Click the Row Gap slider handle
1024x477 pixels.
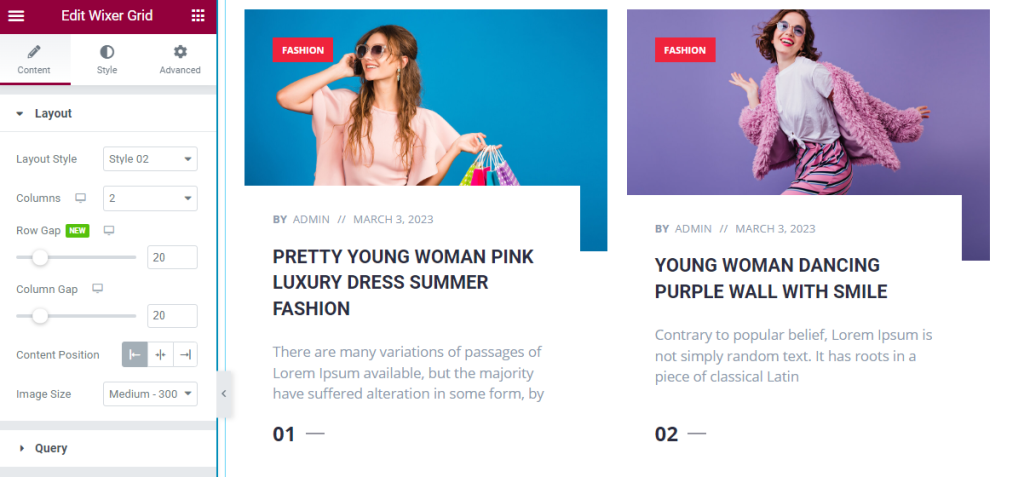40,257
